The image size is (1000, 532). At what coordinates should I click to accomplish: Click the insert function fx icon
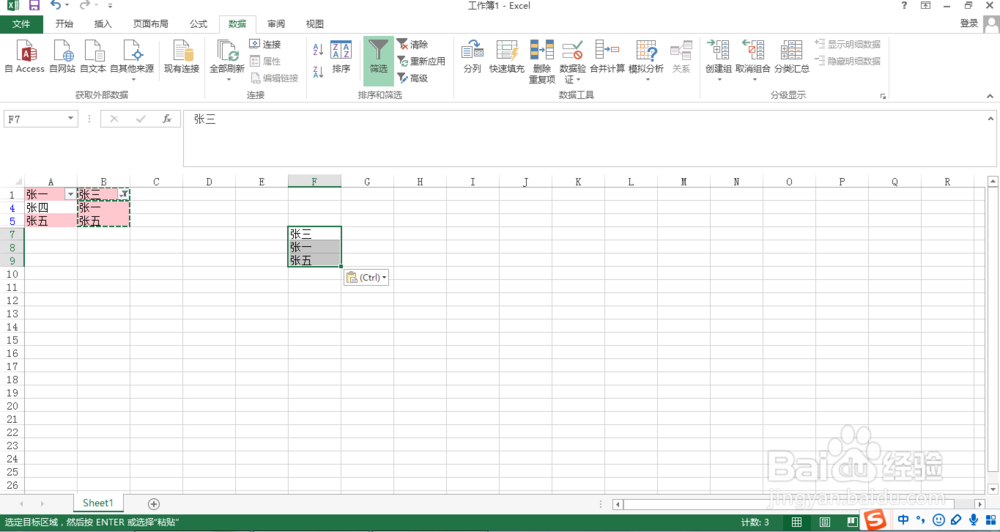click(166, 119)
